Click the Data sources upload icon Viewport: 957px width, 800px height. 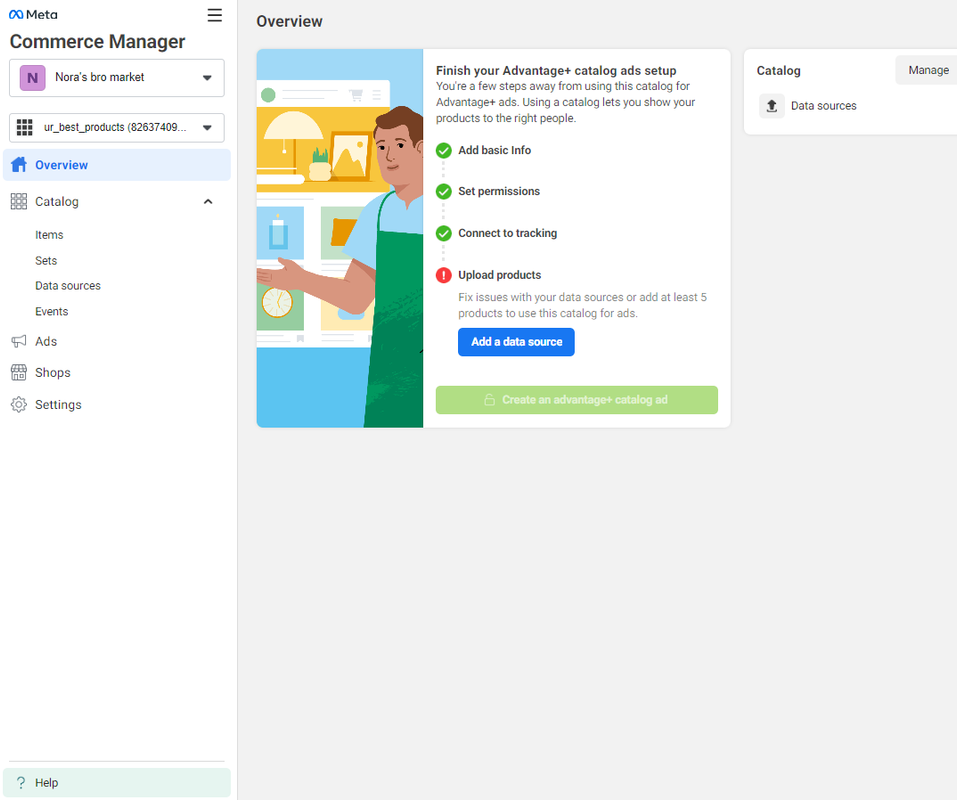pos(771,106)
